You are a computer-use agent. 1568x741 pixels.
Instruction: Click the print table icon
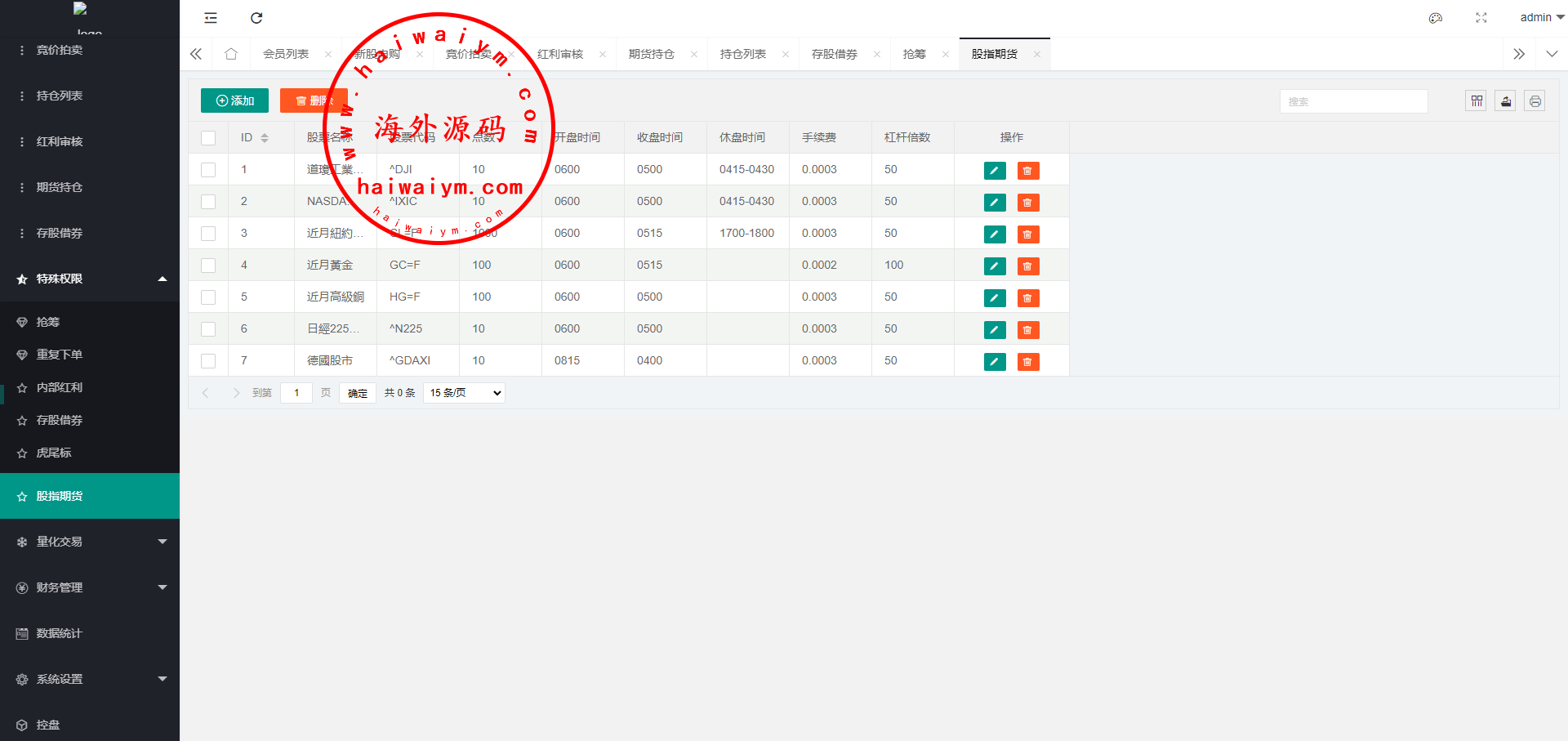pos(1535,101)
